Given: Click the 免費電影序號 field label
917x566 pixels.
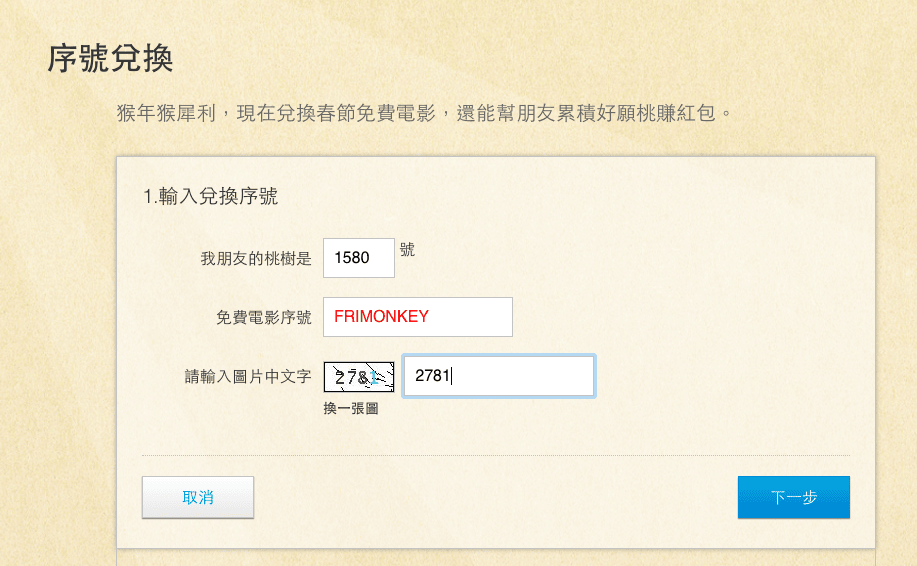Looking at the screenshot, I should pyautogui.click(x=264, y=317).
